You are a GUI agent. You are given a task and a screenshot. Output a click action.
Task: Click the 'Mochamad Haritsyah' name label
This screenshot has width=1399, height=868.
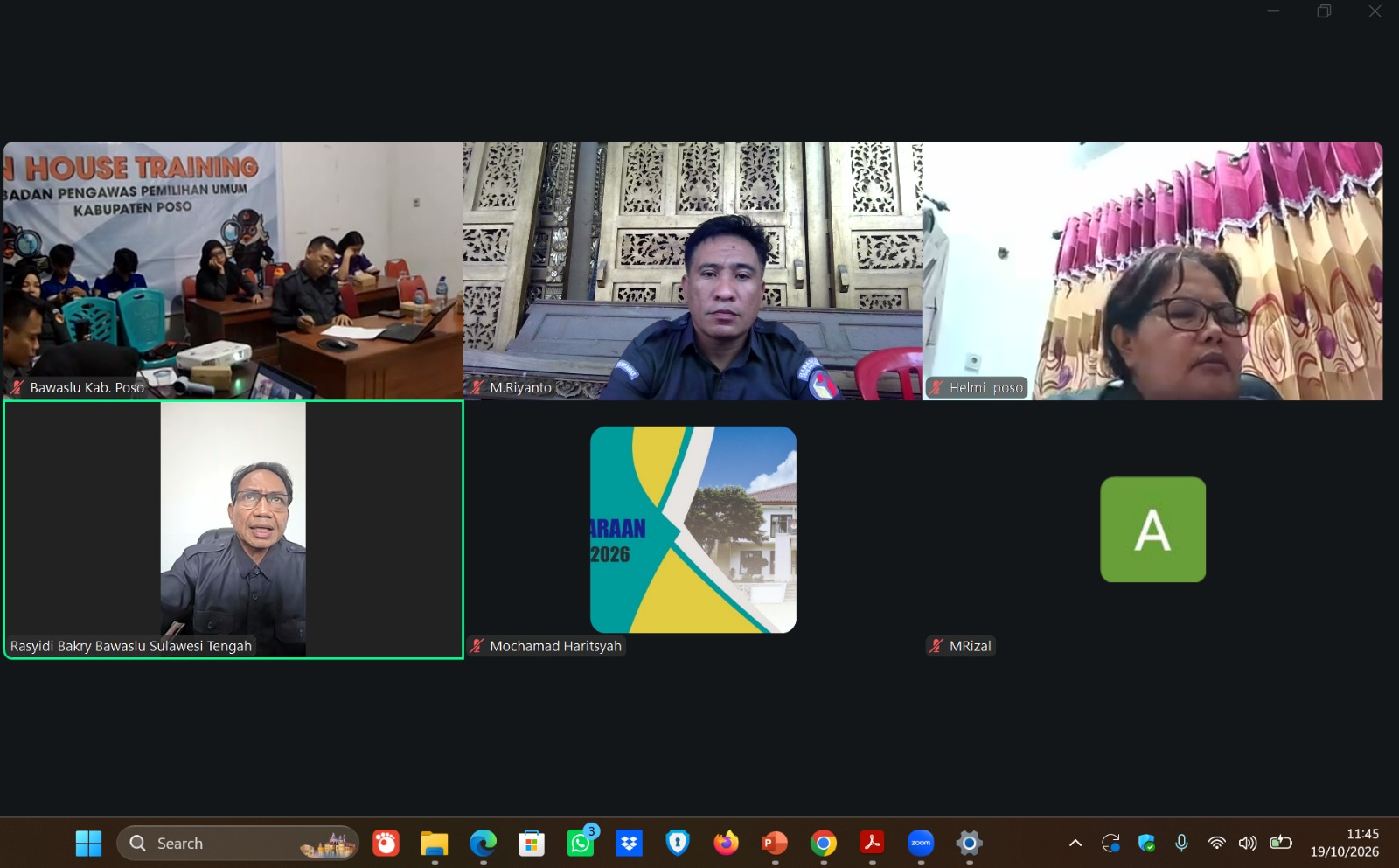click(555, 647)
